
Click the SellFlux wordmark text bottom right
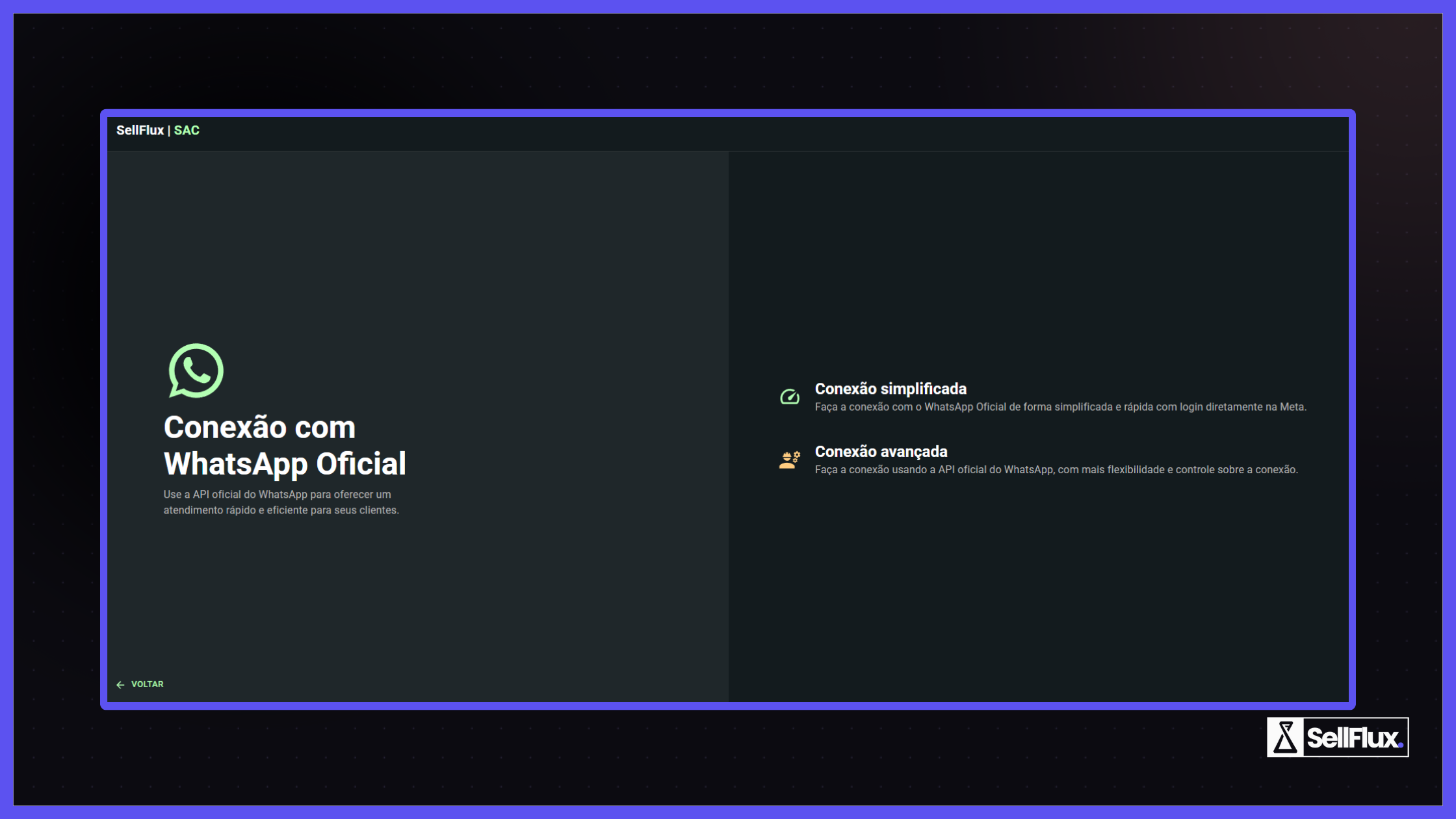[x=1354, y=738]
